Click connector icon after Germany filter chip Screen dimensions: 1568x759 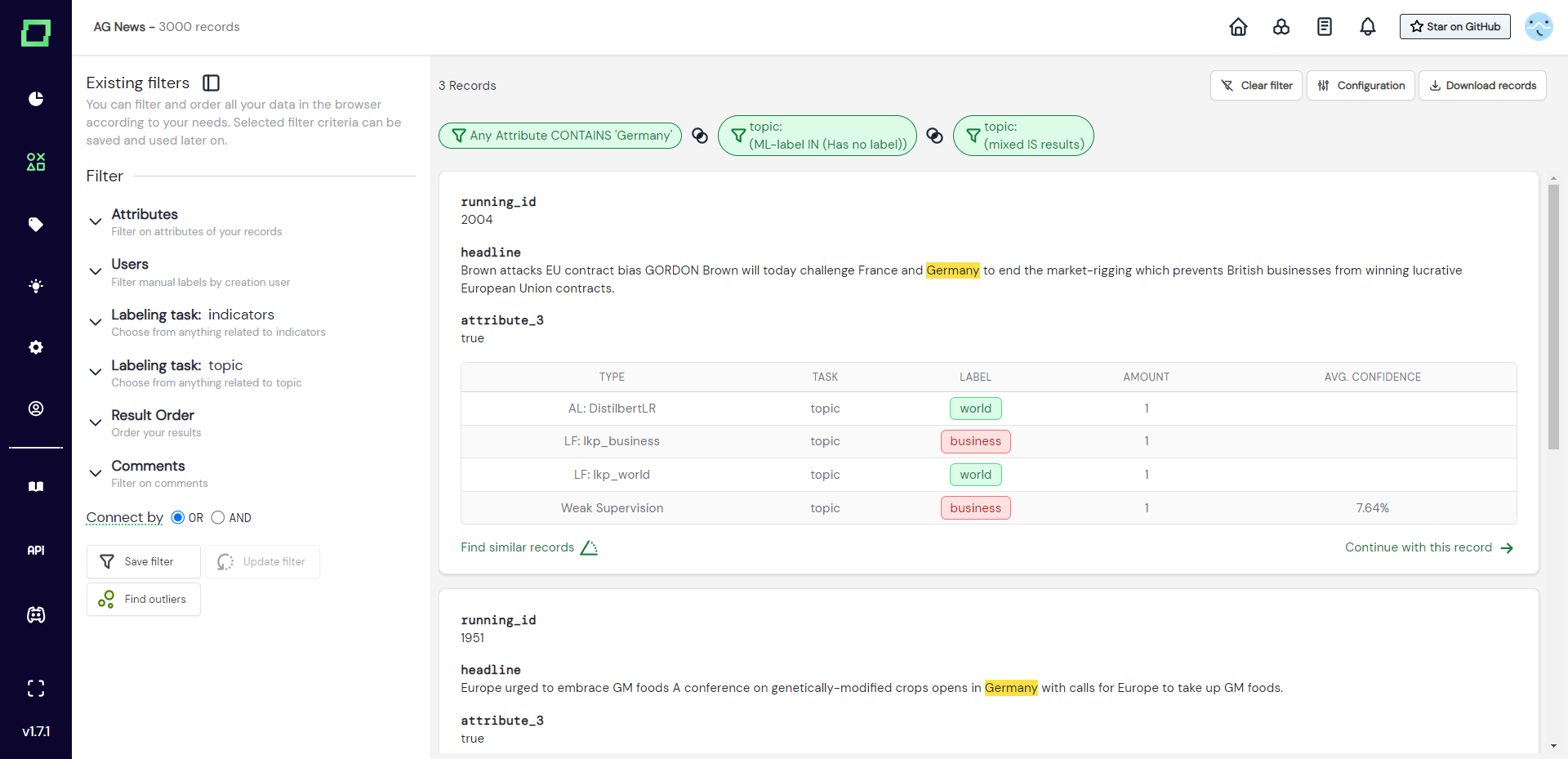pos(700,136)
